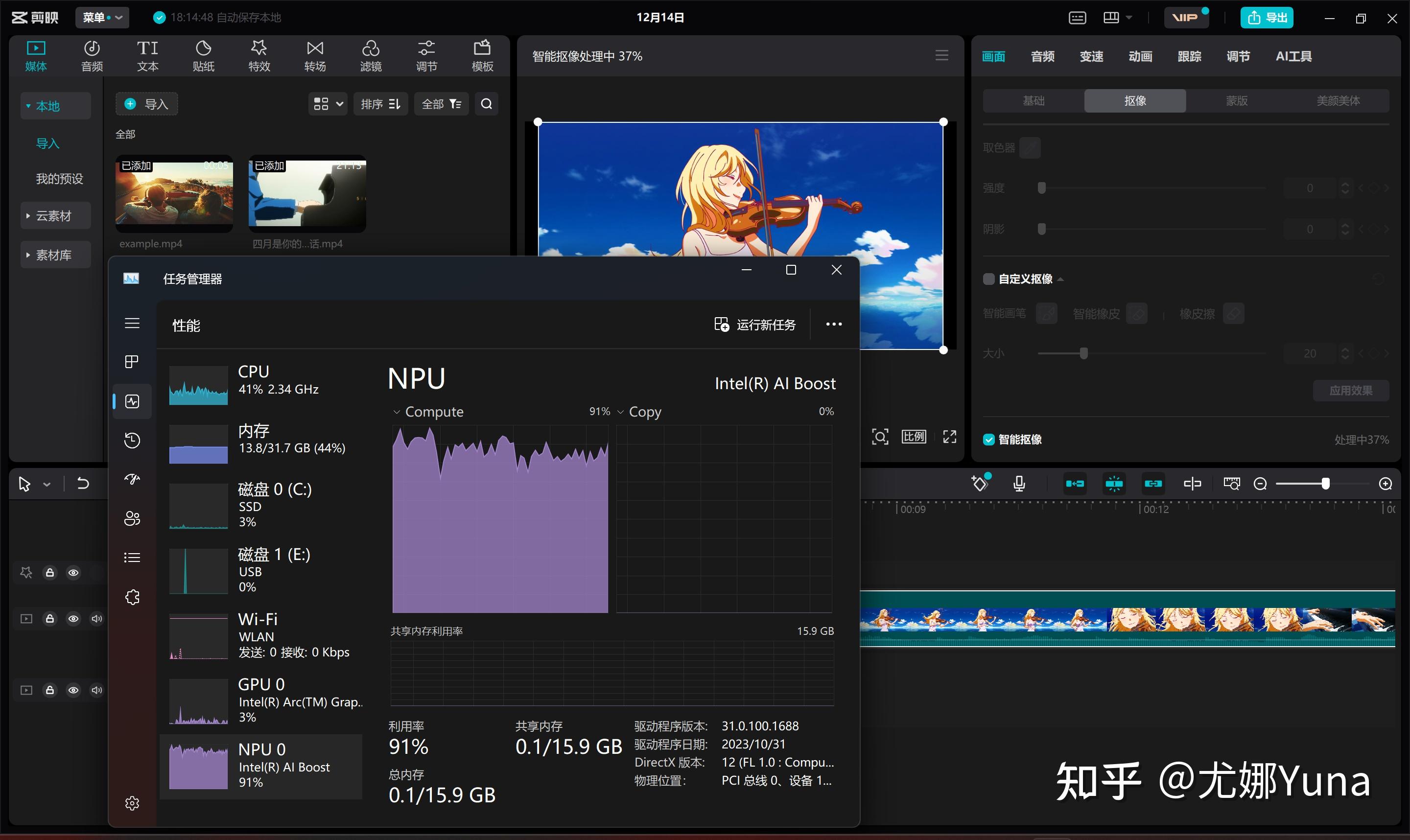Open the 特效 effects panel
This screenshot has width=1410, height=840.
[259, 56]
